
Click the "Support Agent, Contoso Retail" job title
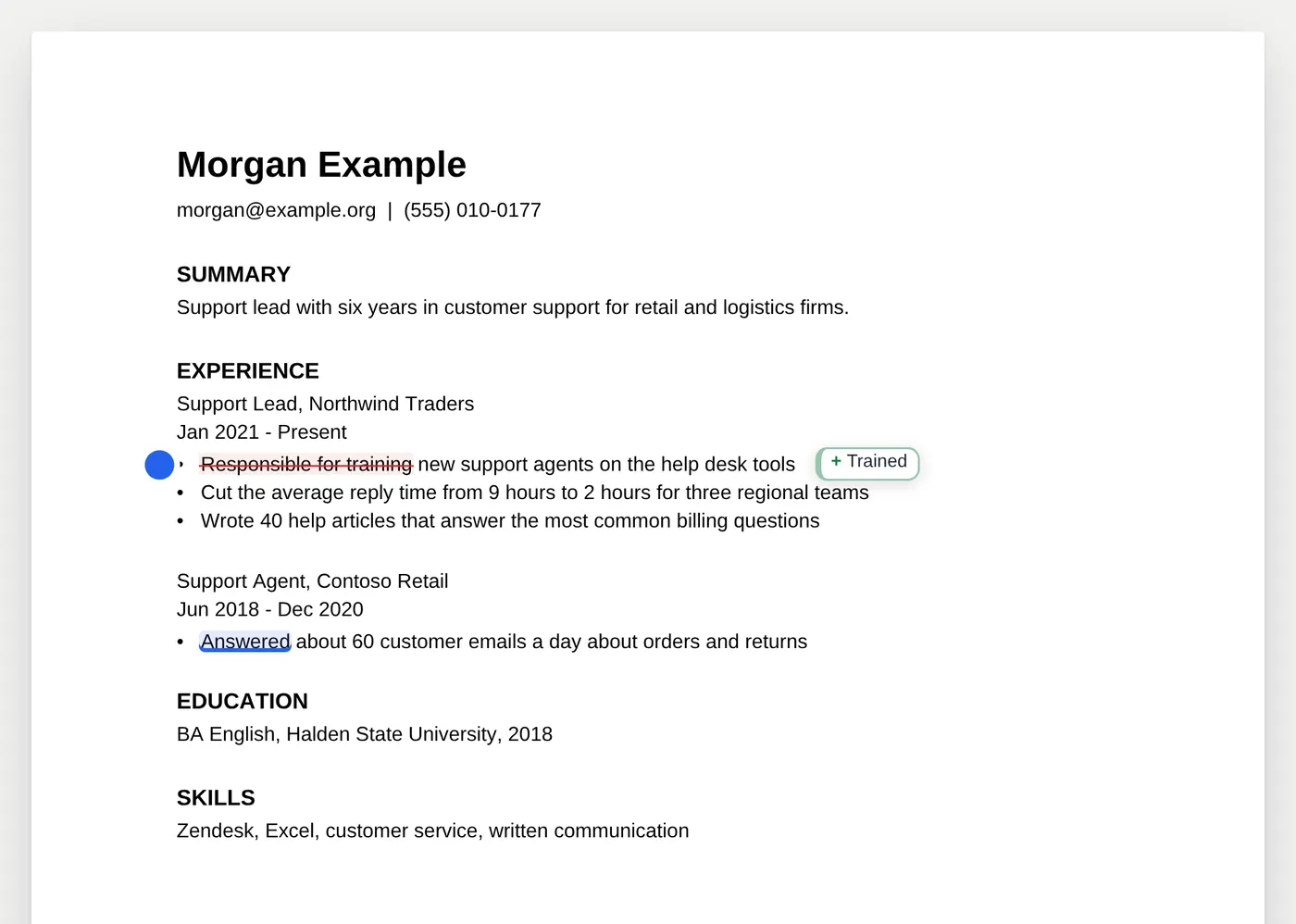tap(312, 581)
